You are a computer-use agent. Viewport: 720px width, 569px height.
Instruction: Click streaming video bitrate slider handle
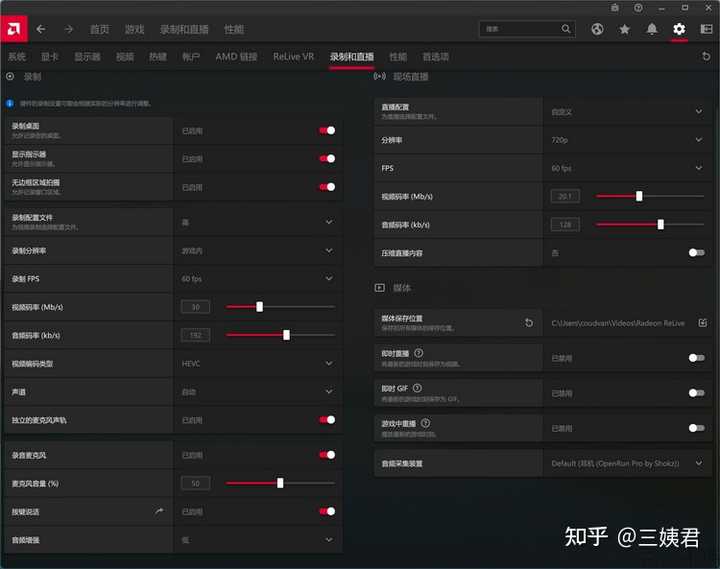[639, 196]
